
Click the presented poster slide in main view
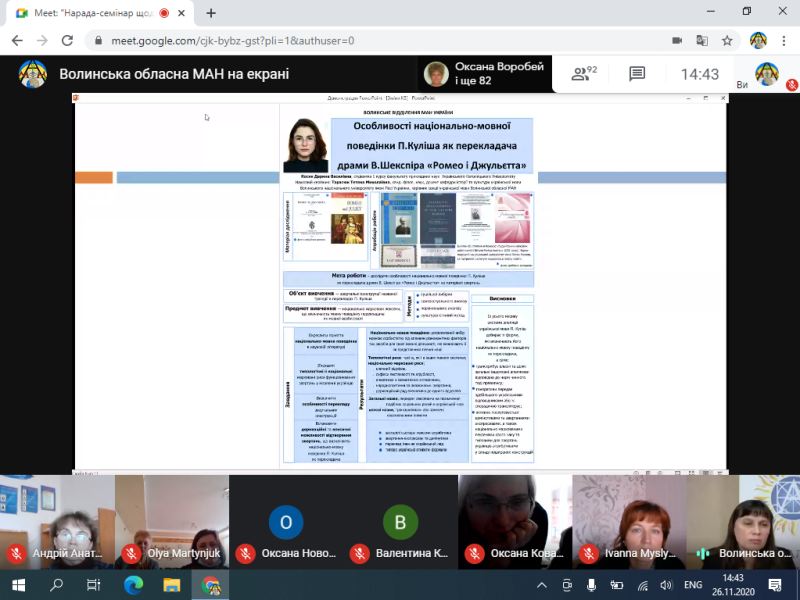pyautogui.click(x=400, y=280)
